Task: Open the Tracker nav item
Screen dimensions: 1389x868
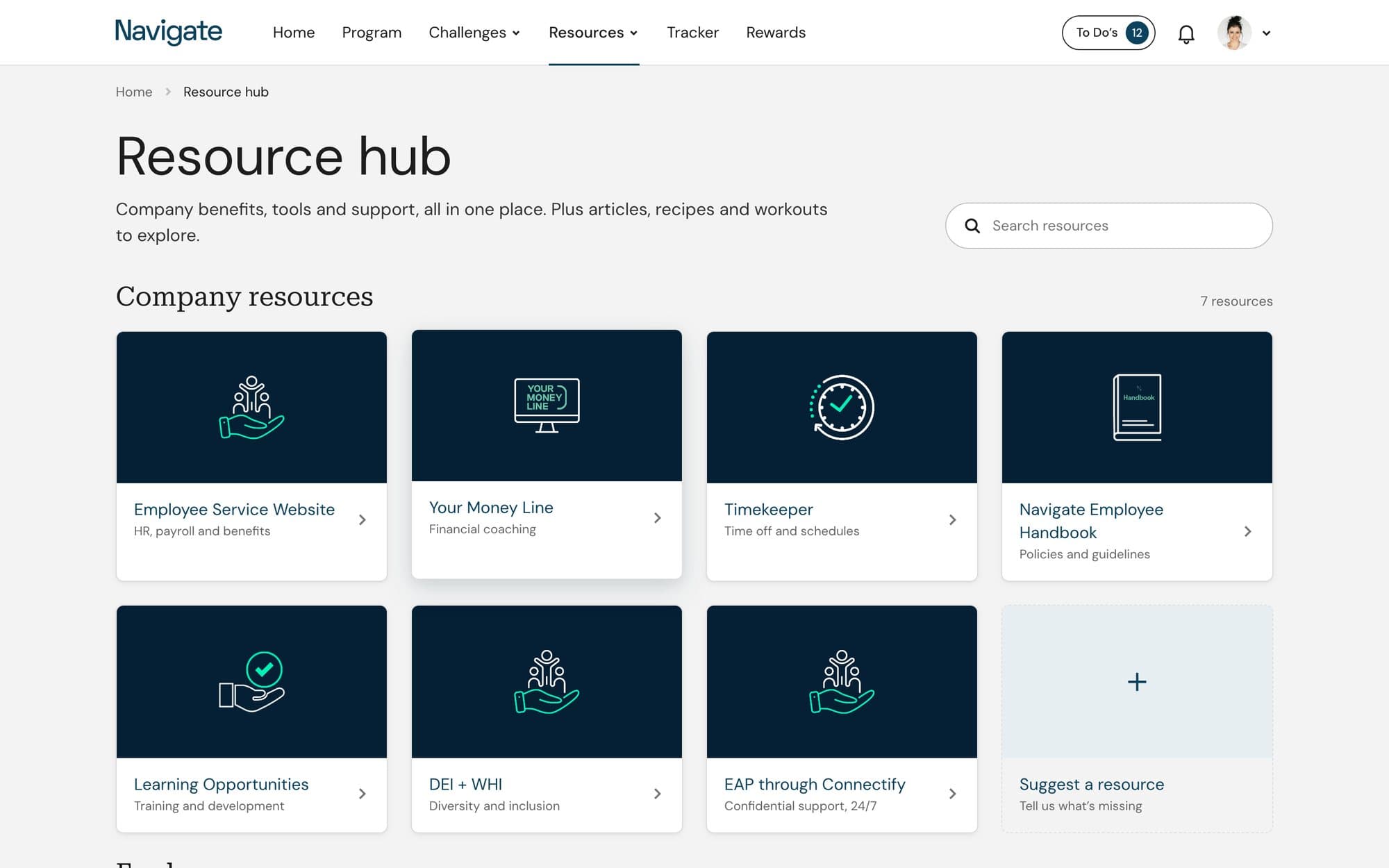Action: 692,33
